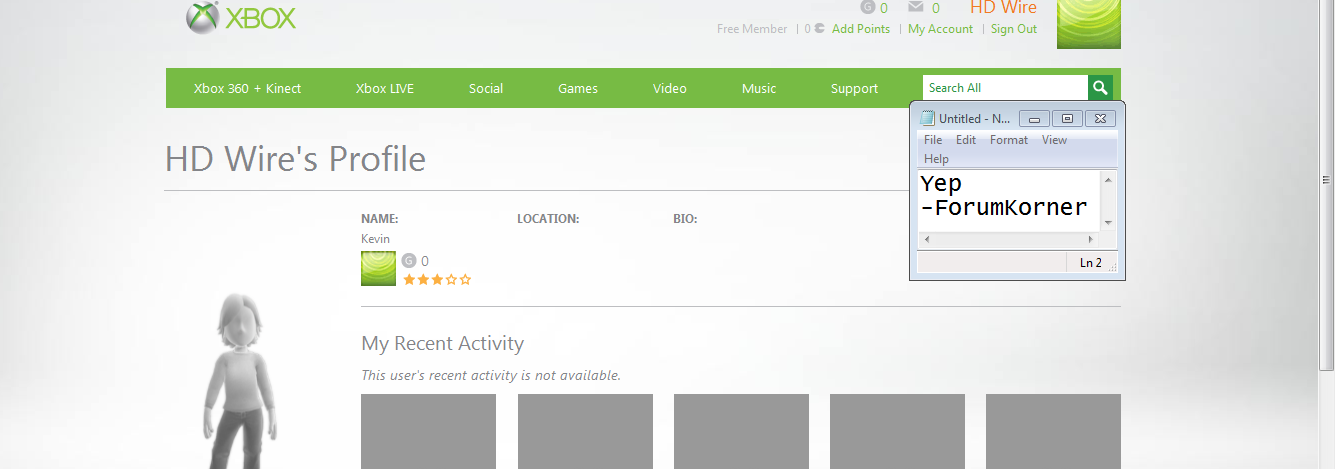
Task: Click the Gamerscore G icon beside profile gamerpic
Action: (408, 261)
